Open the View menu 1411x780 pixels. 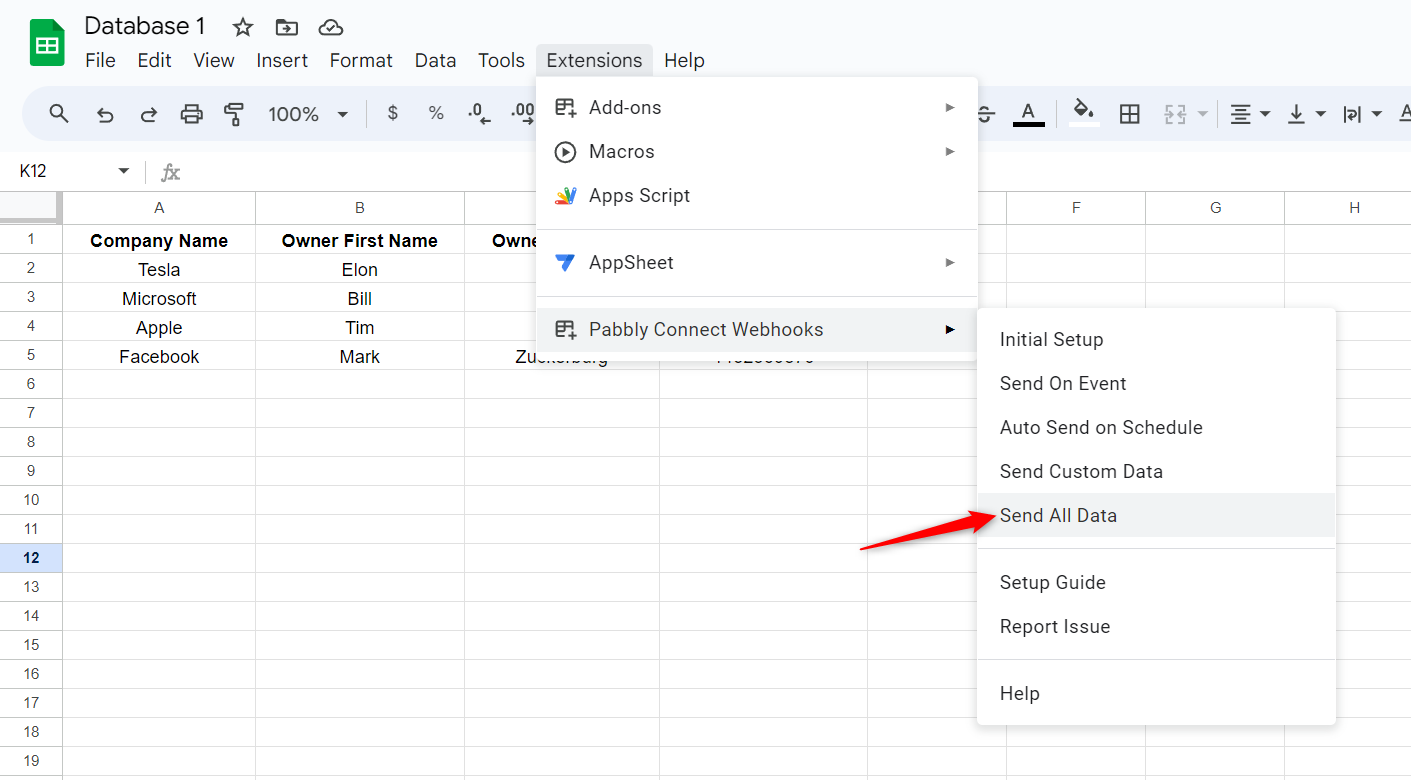(x=214, y=60)
